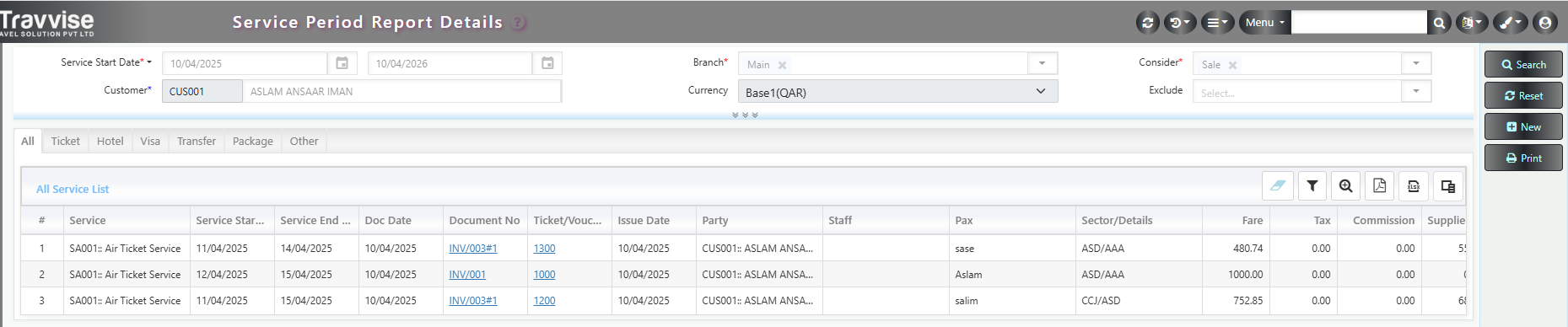Open INV/003#1 link in row 1

[473, 249]
